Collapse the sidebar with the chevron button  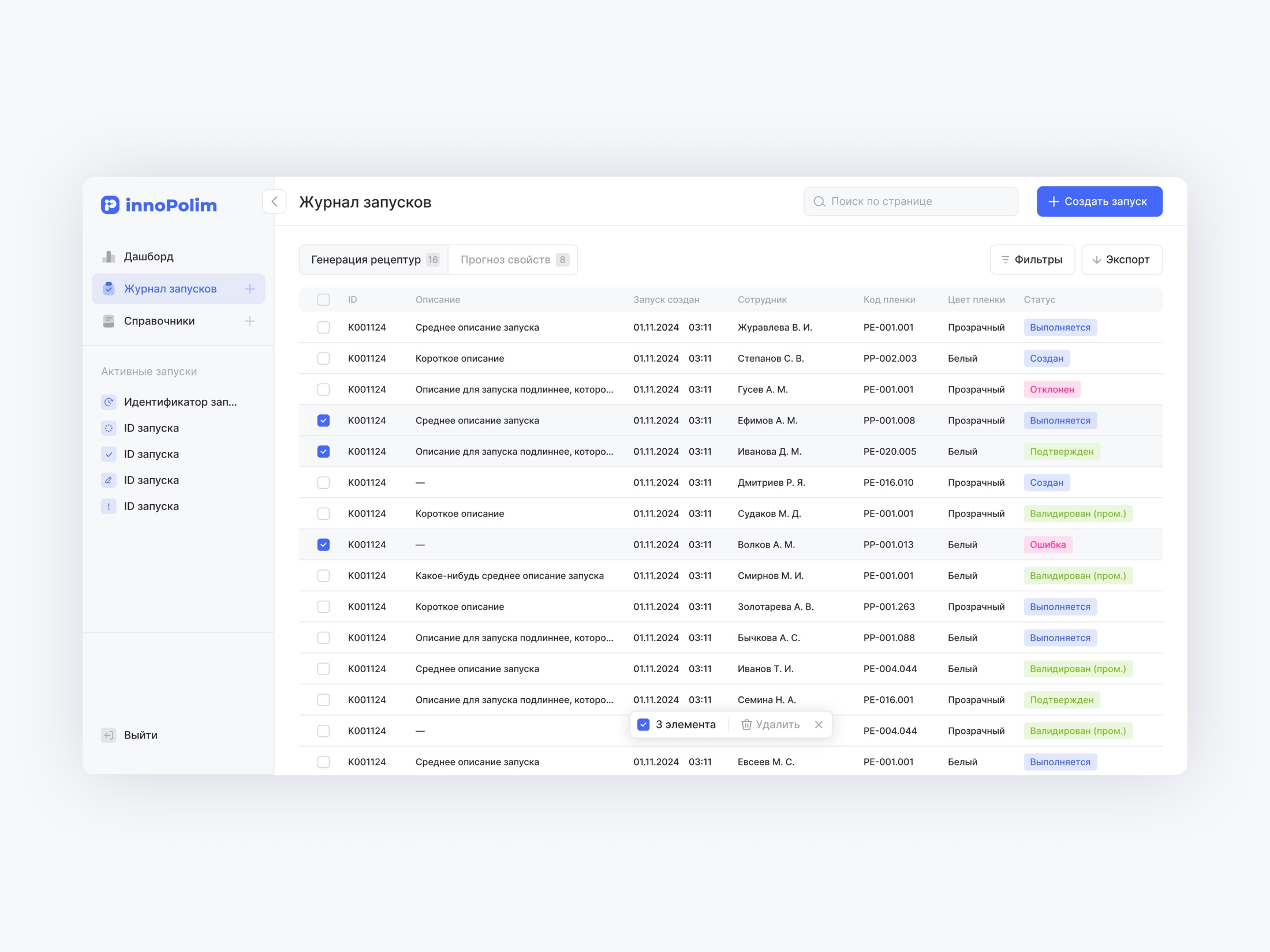274,201
